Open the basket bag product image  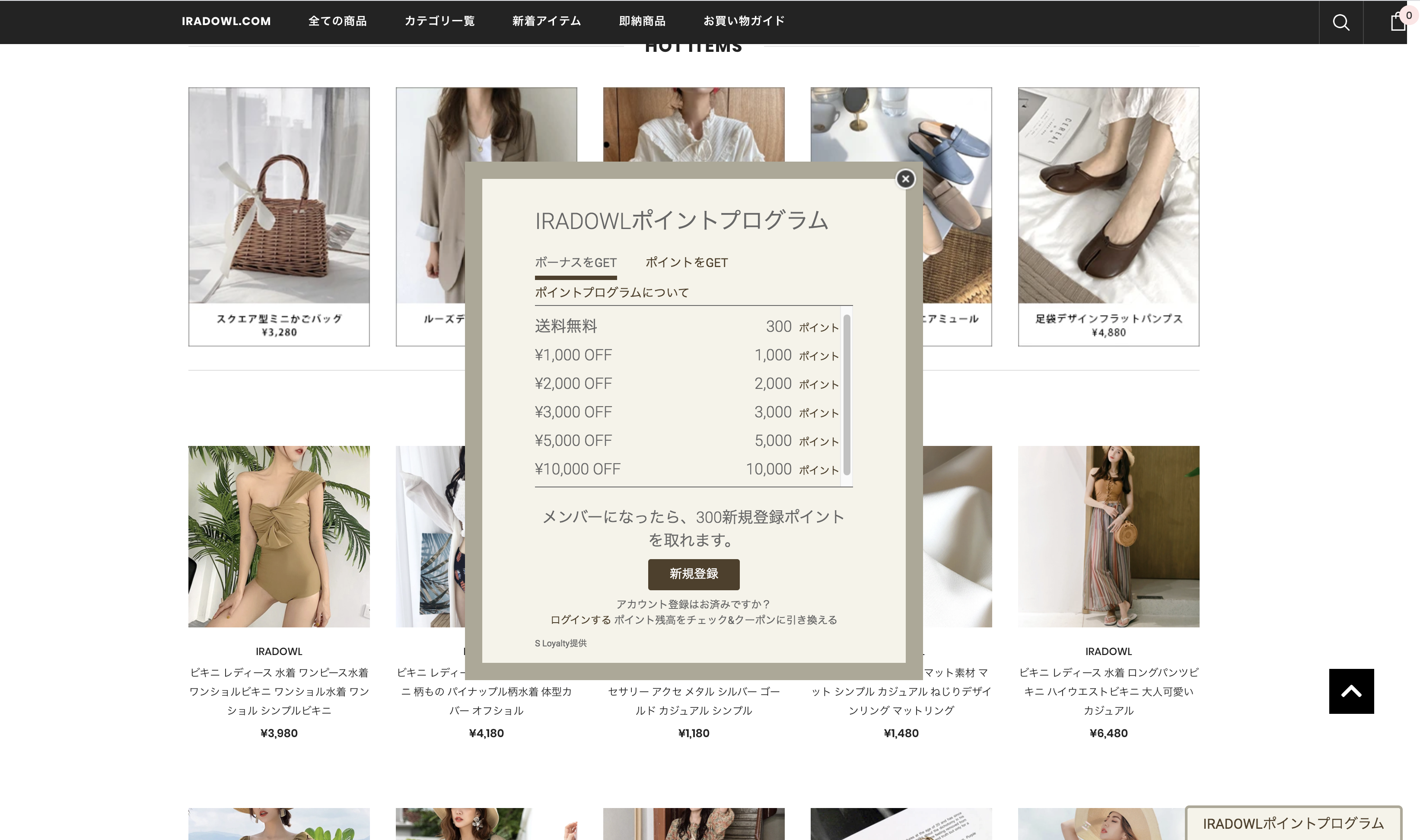(x=279, y=195)
